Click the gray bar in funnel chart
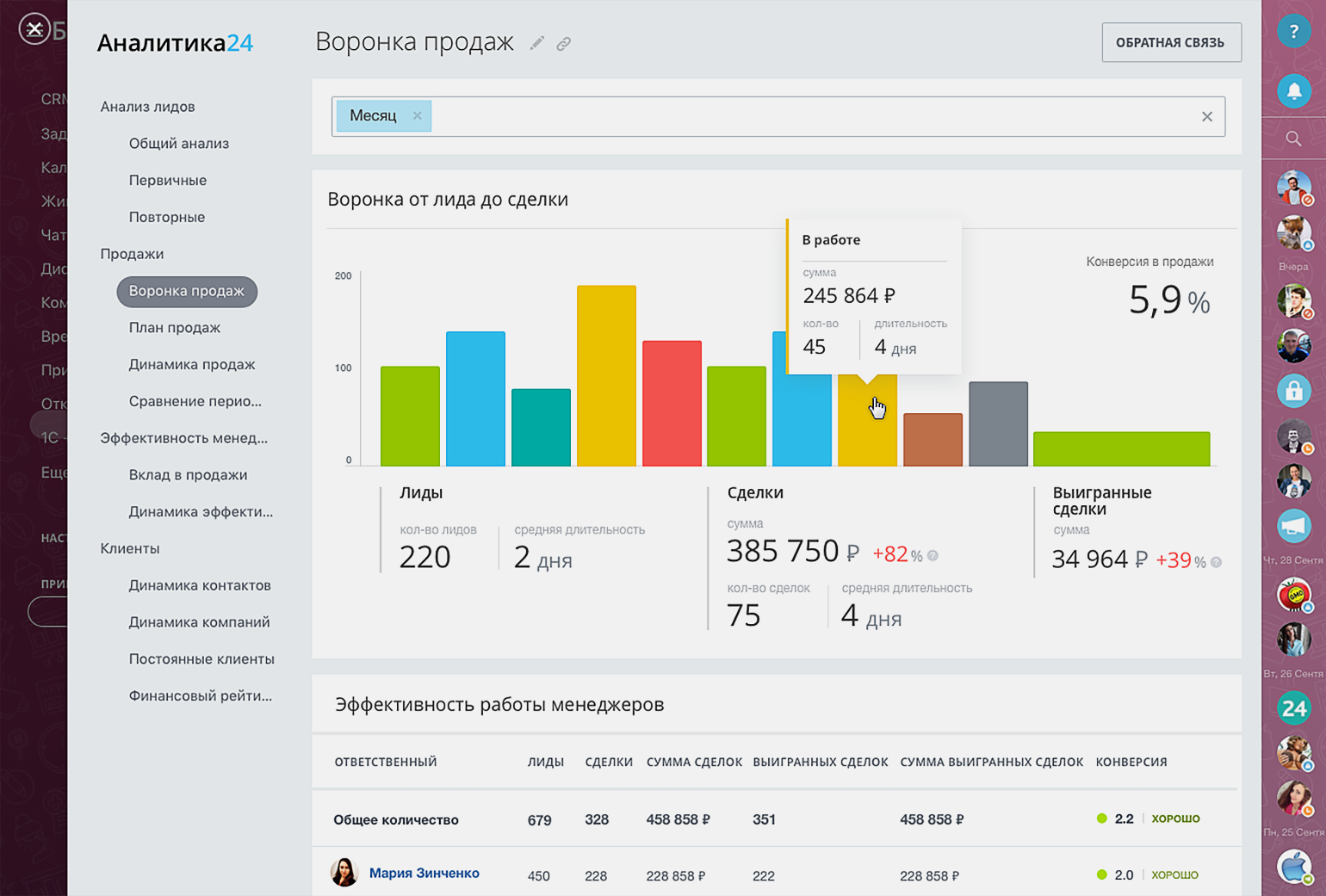Image resolution: width=1326 pixels, height=896 pixels. 998,424
